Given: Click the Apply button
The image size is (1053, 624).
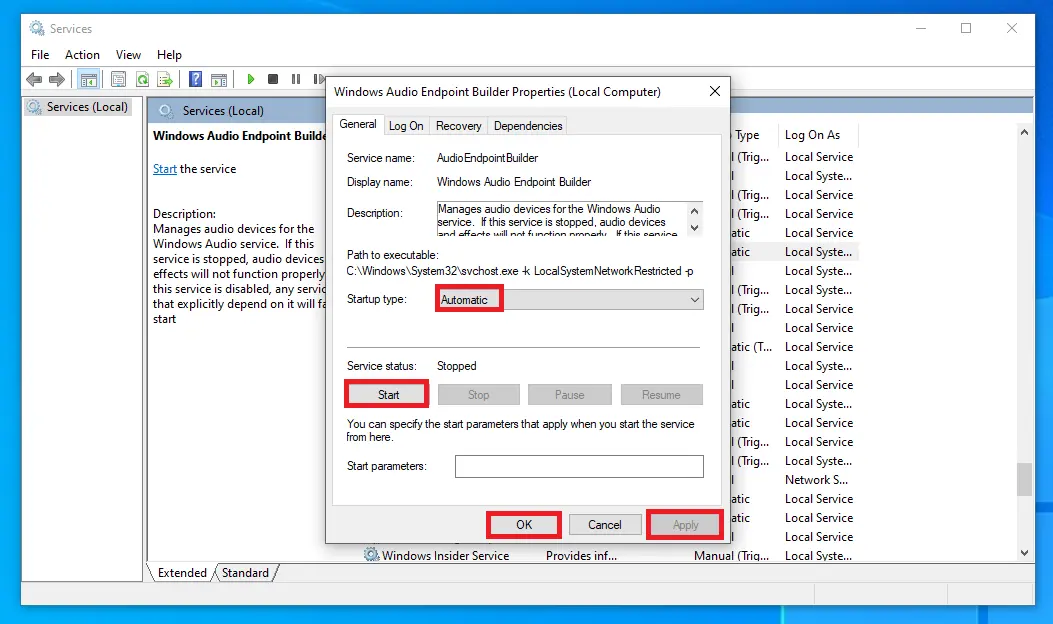Looking at the screenshot, I should point(685,525).
